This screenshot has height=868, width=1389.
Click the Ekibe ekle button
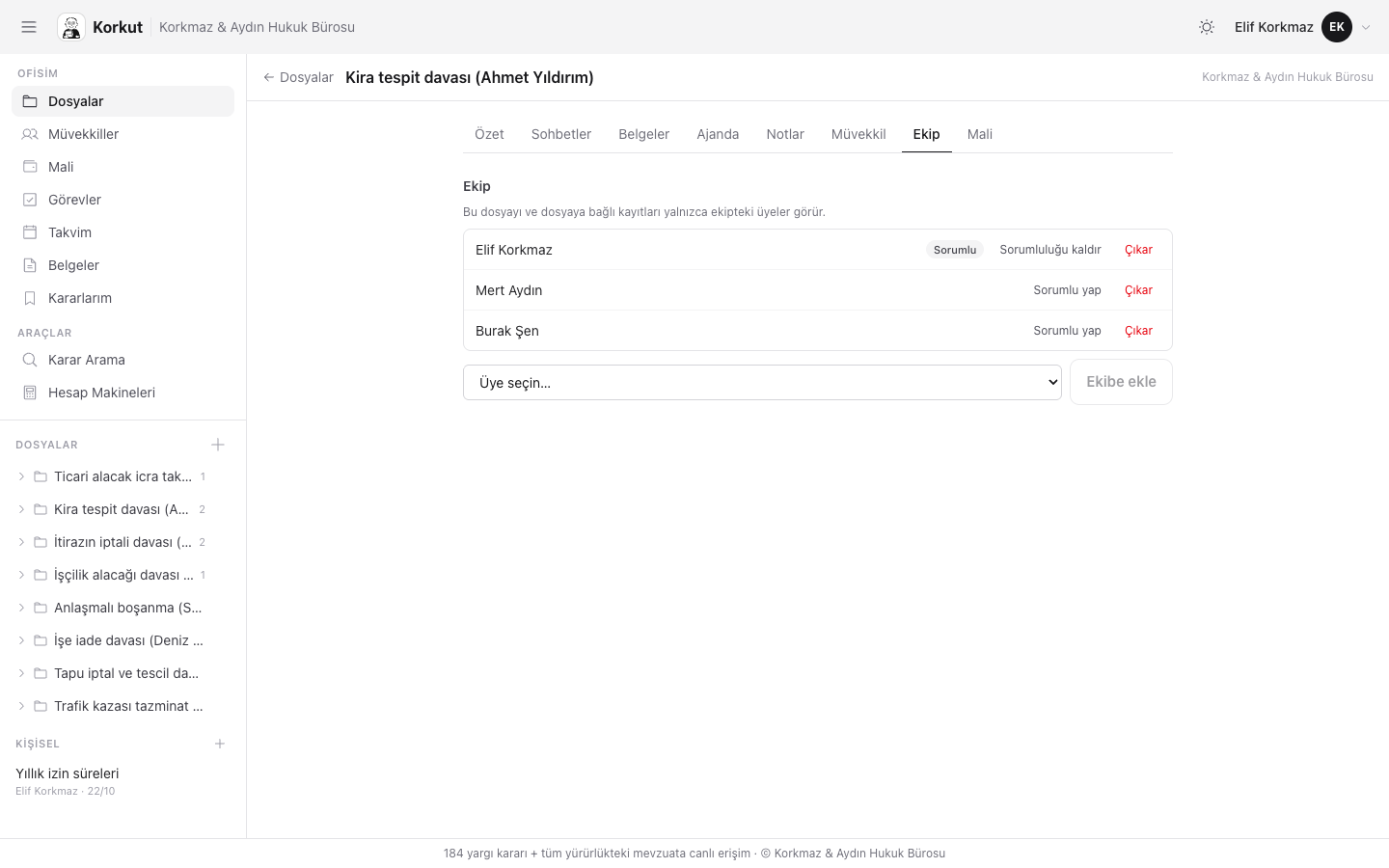1121,382
